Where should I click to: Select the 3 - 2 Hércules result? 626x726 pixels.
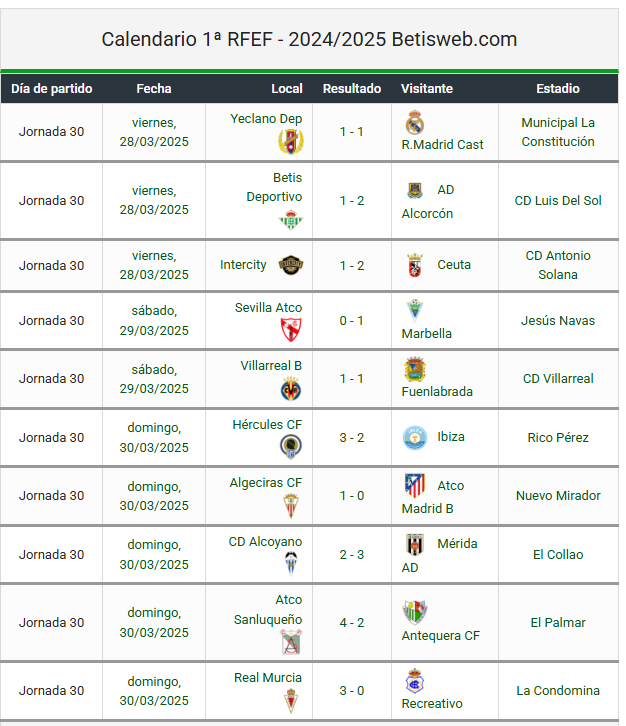(352, 438)
